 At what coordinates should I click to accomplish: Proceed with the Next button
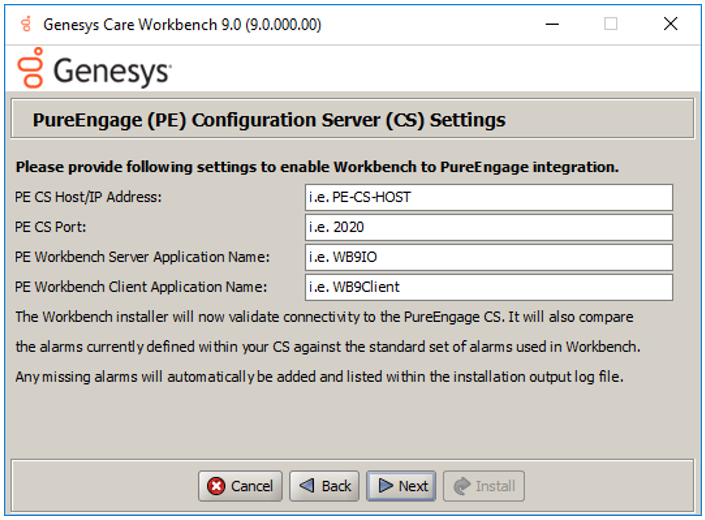pyautogui.click(x=401, y=486)
